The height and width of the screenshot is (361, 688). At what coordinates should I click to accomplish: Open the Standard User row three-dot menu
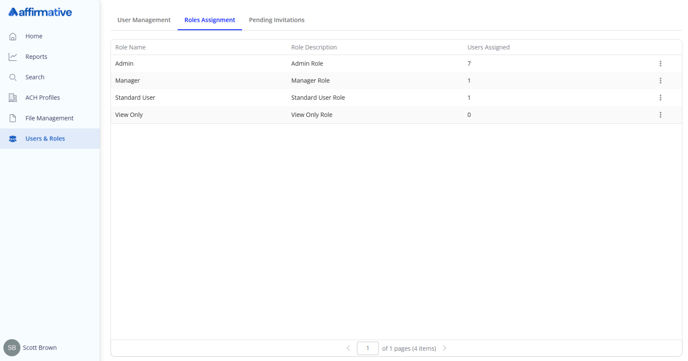(x=660, y=98)
